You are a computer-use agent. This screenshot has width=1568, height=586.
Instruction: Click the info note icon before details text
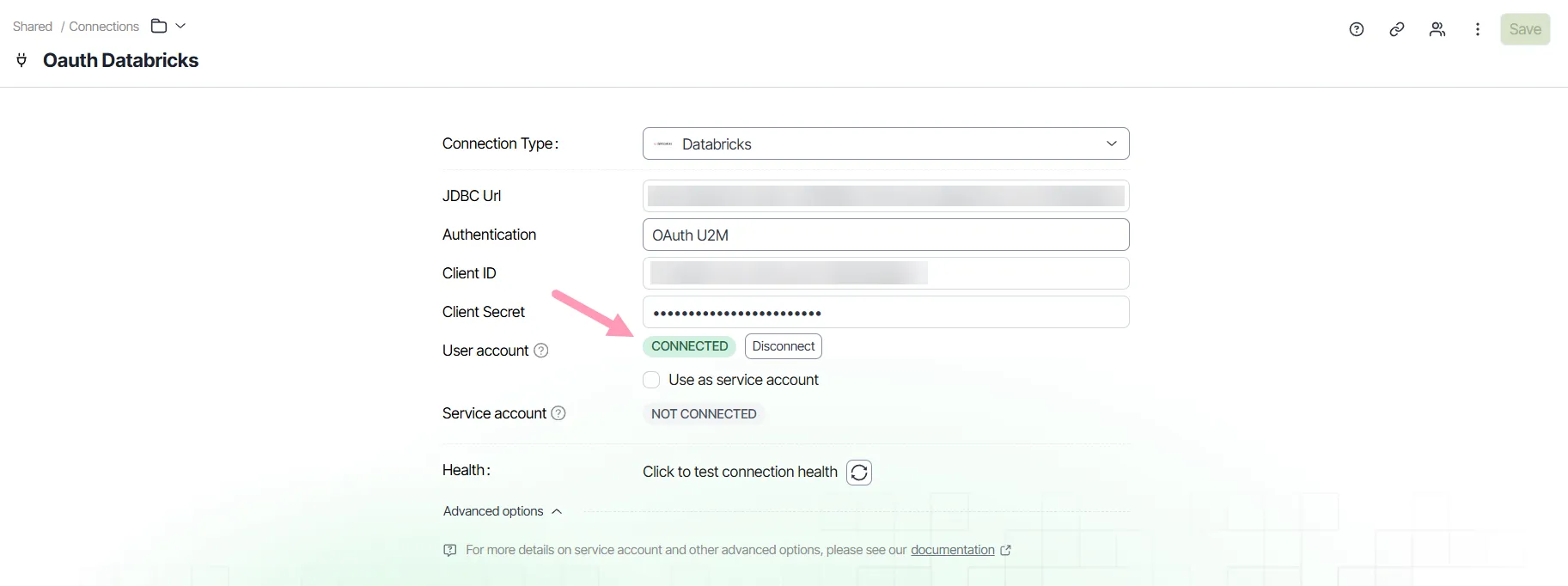[450, 550]
